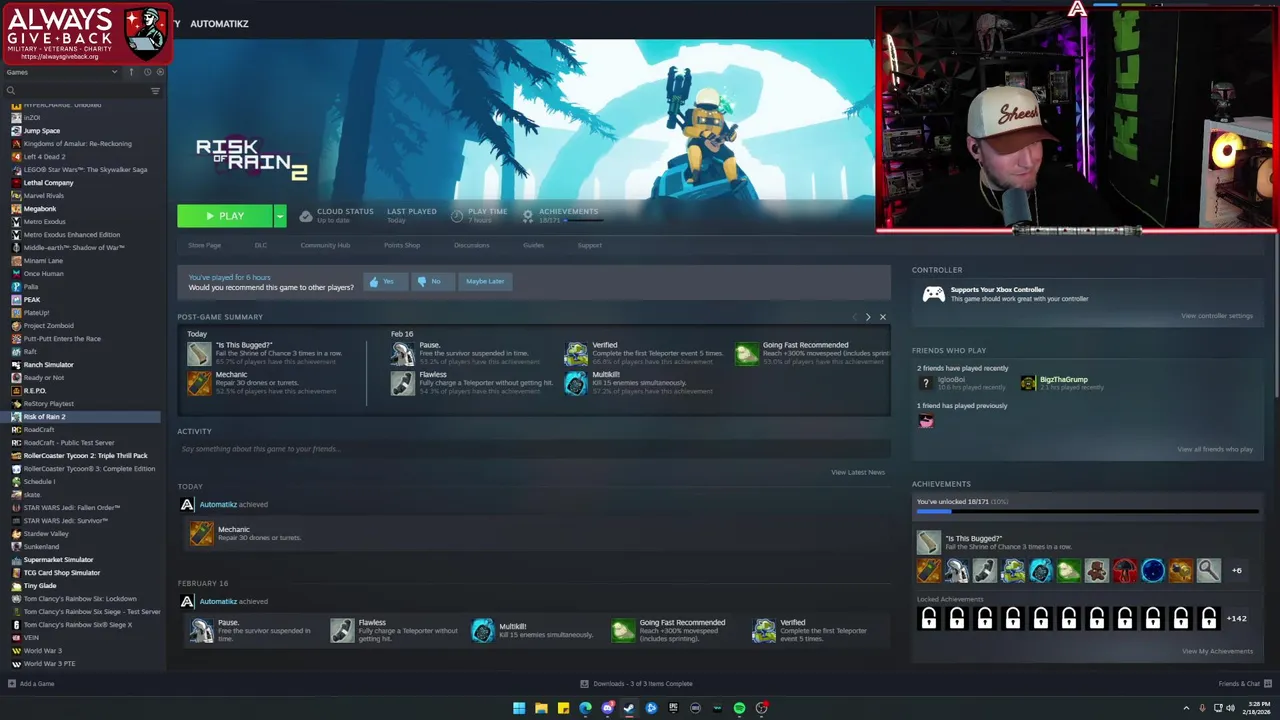Screen dimensions: 1280x720
Task: Click the activity 'Say something about this game' field
Action: (x=534, y=449)
